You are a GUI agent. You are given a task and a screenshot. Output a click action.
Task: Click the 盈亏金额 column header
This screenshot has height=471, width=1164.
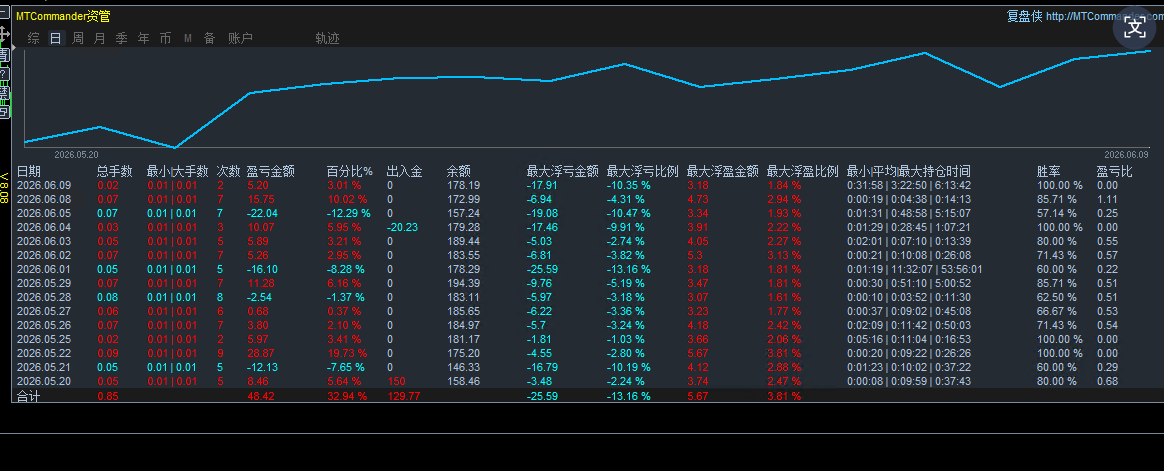270,172
